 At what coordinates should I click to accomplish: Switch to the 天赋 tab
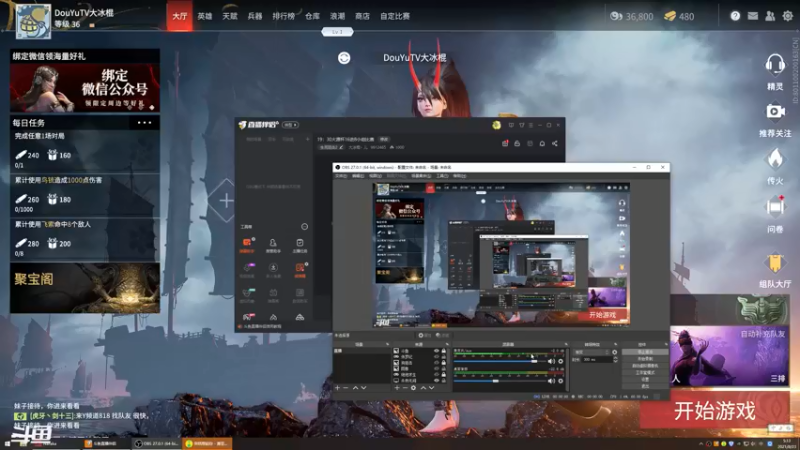[230, 16]
